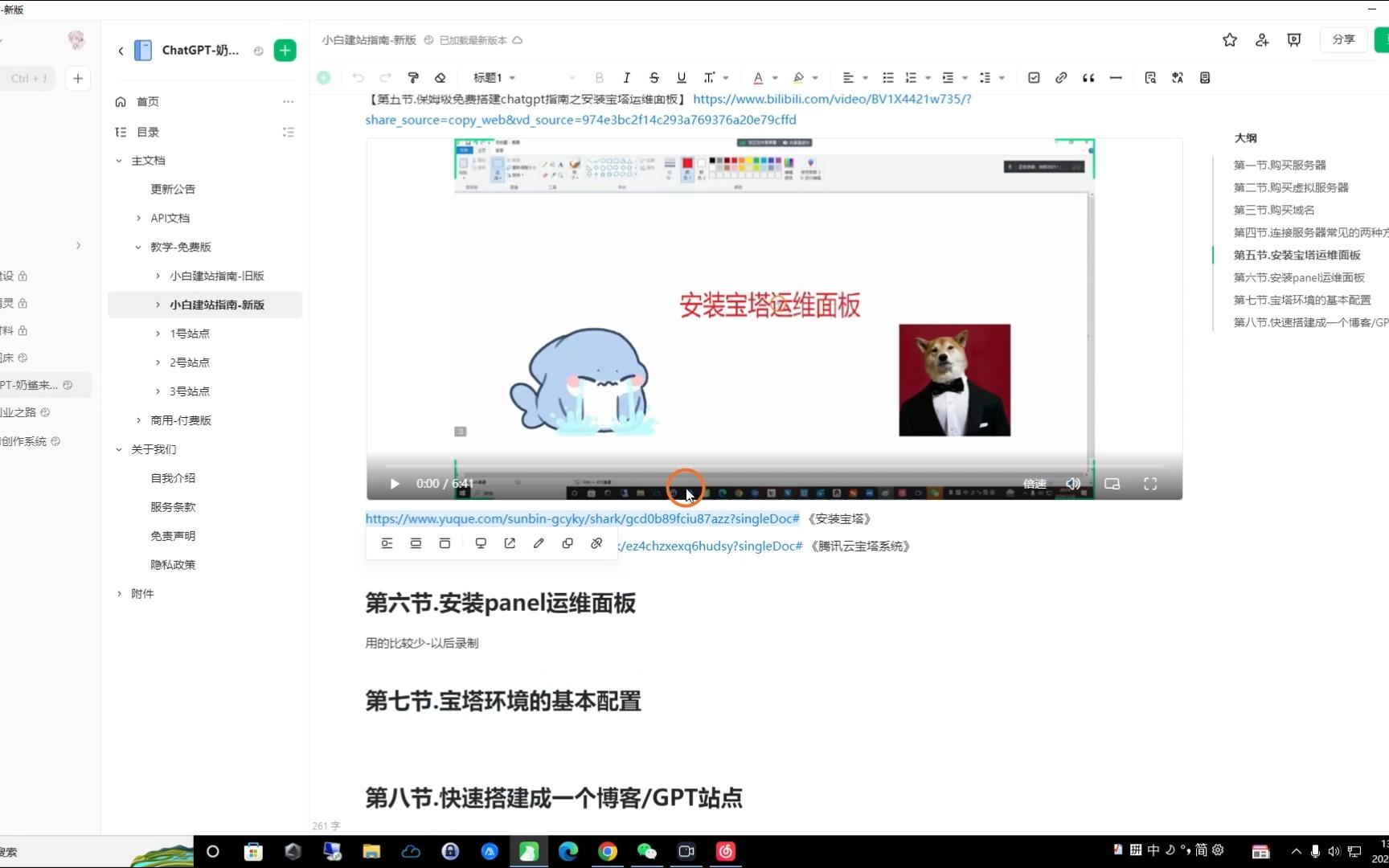Click the video progress bar
The height and width of the screenshot is (868, 1389).
[774, 466]
